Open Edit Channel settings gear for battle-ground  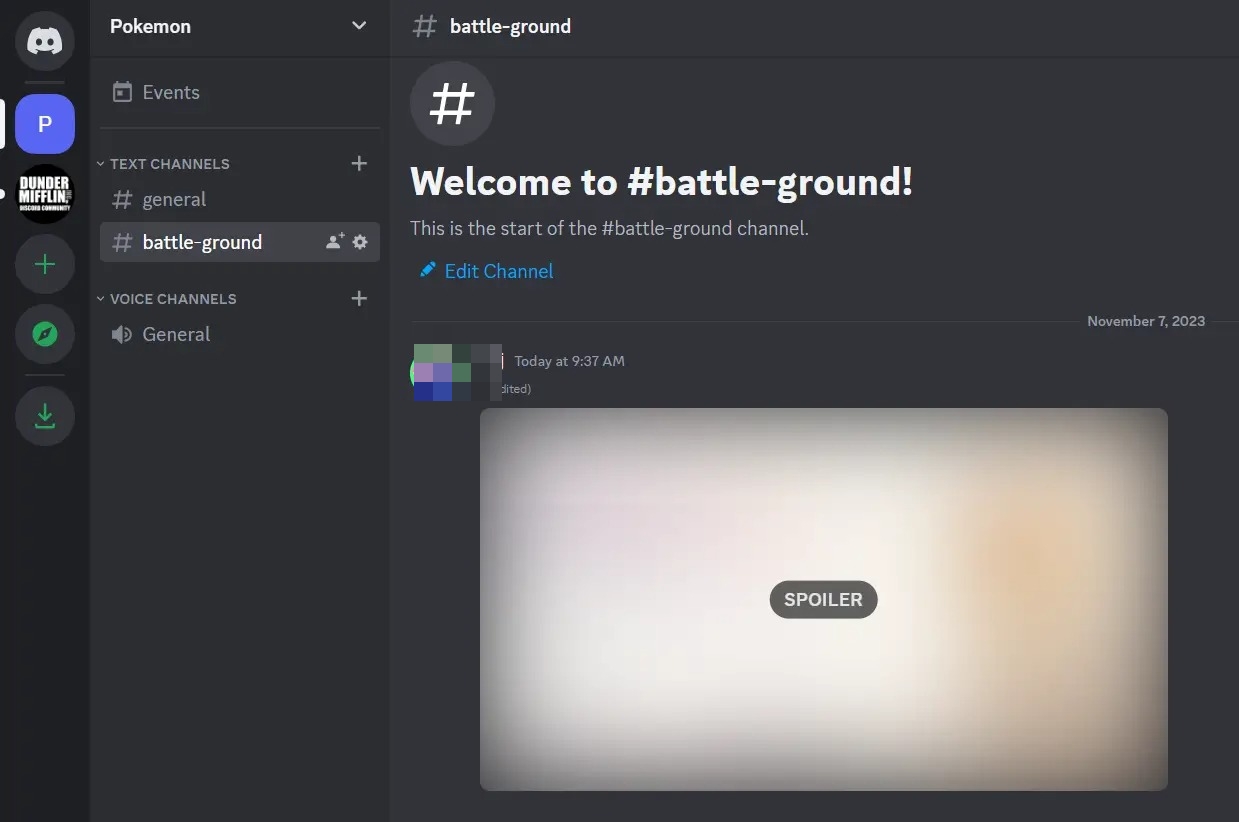click(x=359, y=241)
